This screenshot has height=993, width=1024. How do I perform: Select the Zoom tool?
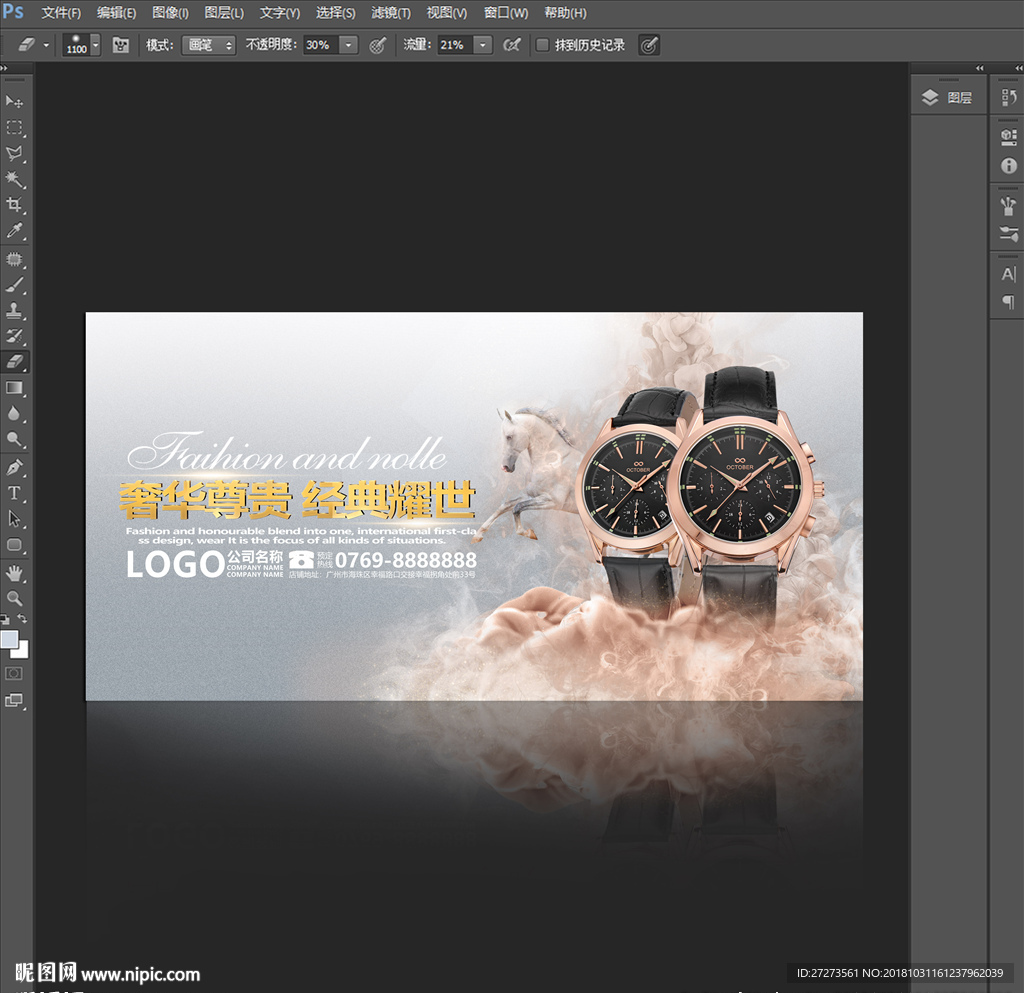click(x=14, y=598)
